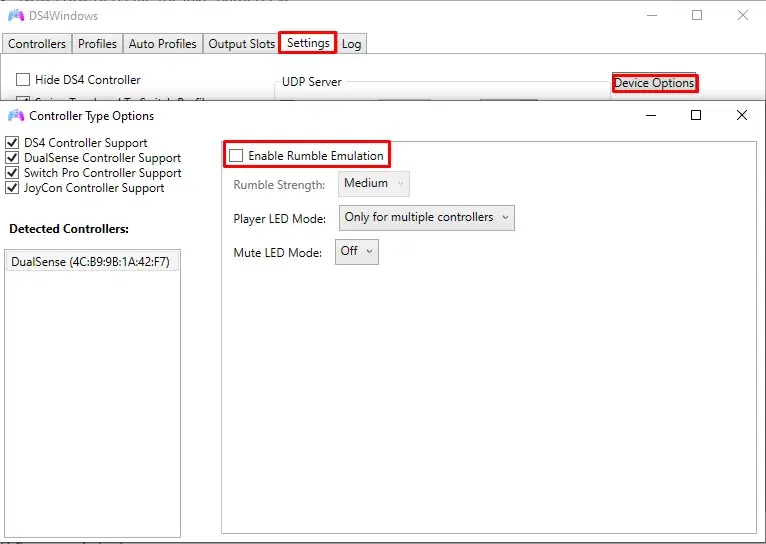The image size is (766, 544).
Task: Open the Controllers tab
Action: click(37, 44)
